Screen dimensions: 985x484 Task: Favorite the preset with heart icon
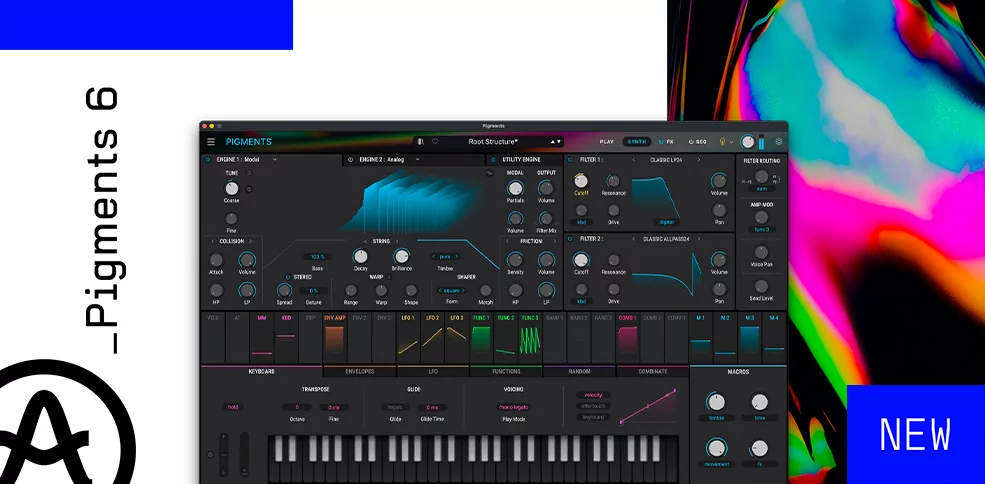point(435,142)
